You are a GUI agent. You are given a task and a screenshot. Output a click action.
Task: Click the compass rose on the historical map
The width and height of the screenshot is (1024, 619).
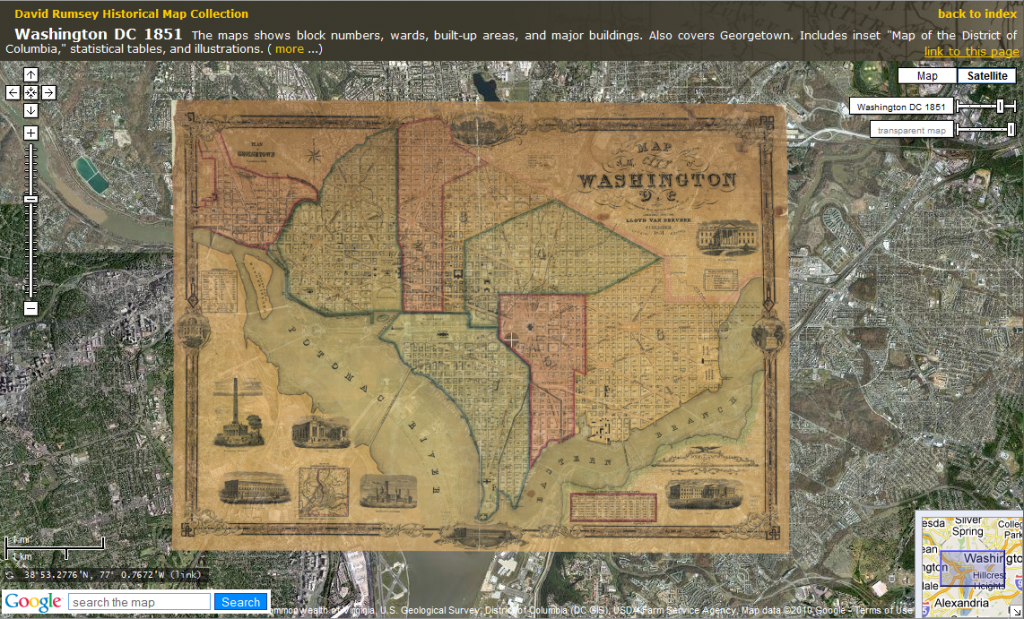point(314,155)
